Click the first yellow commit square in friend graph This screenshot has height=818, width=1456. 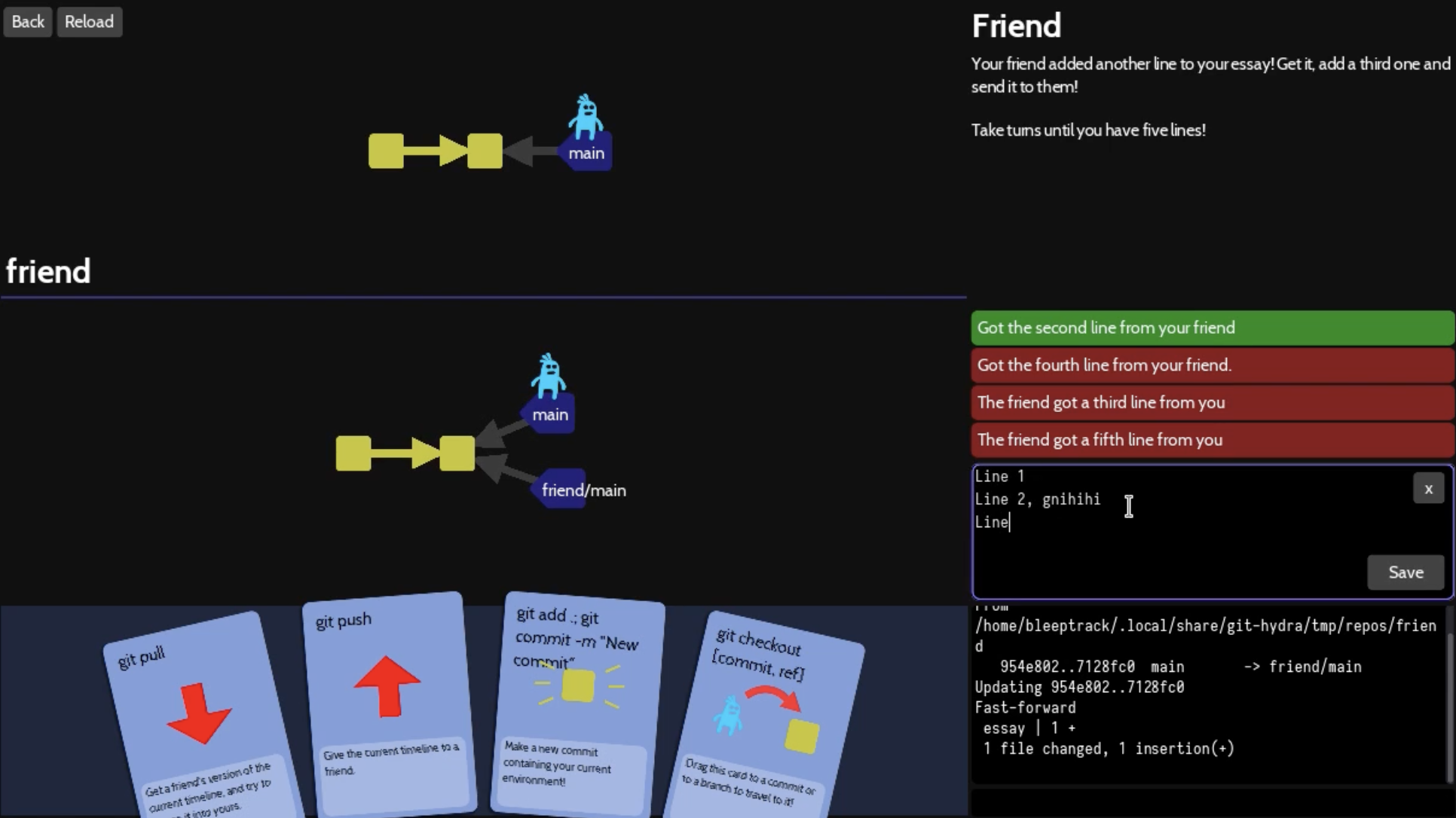tap(353, 453)
